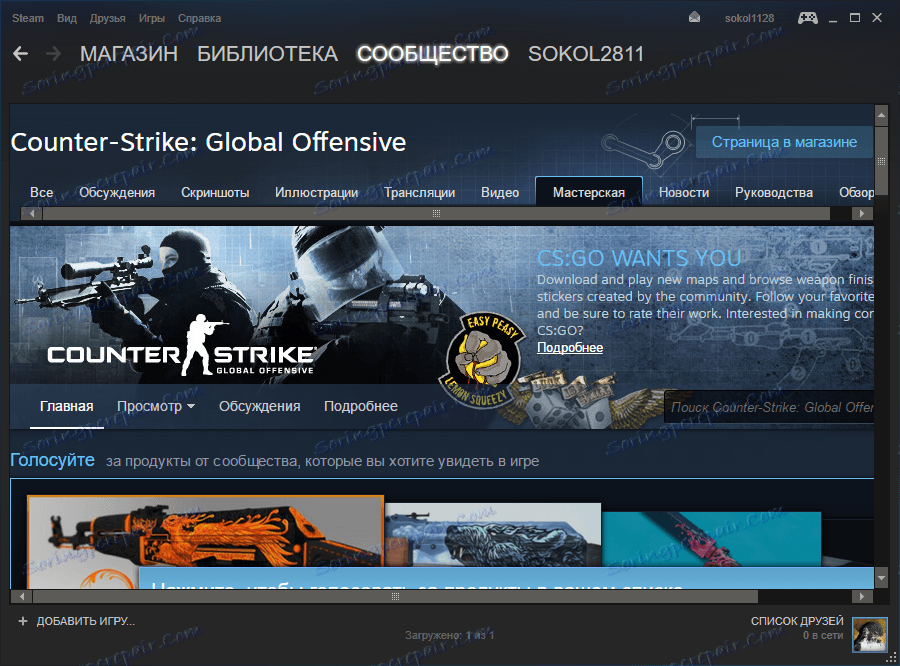900x666 pixels.
Task: Select the Руководства tab
Action: coord(774,192)
